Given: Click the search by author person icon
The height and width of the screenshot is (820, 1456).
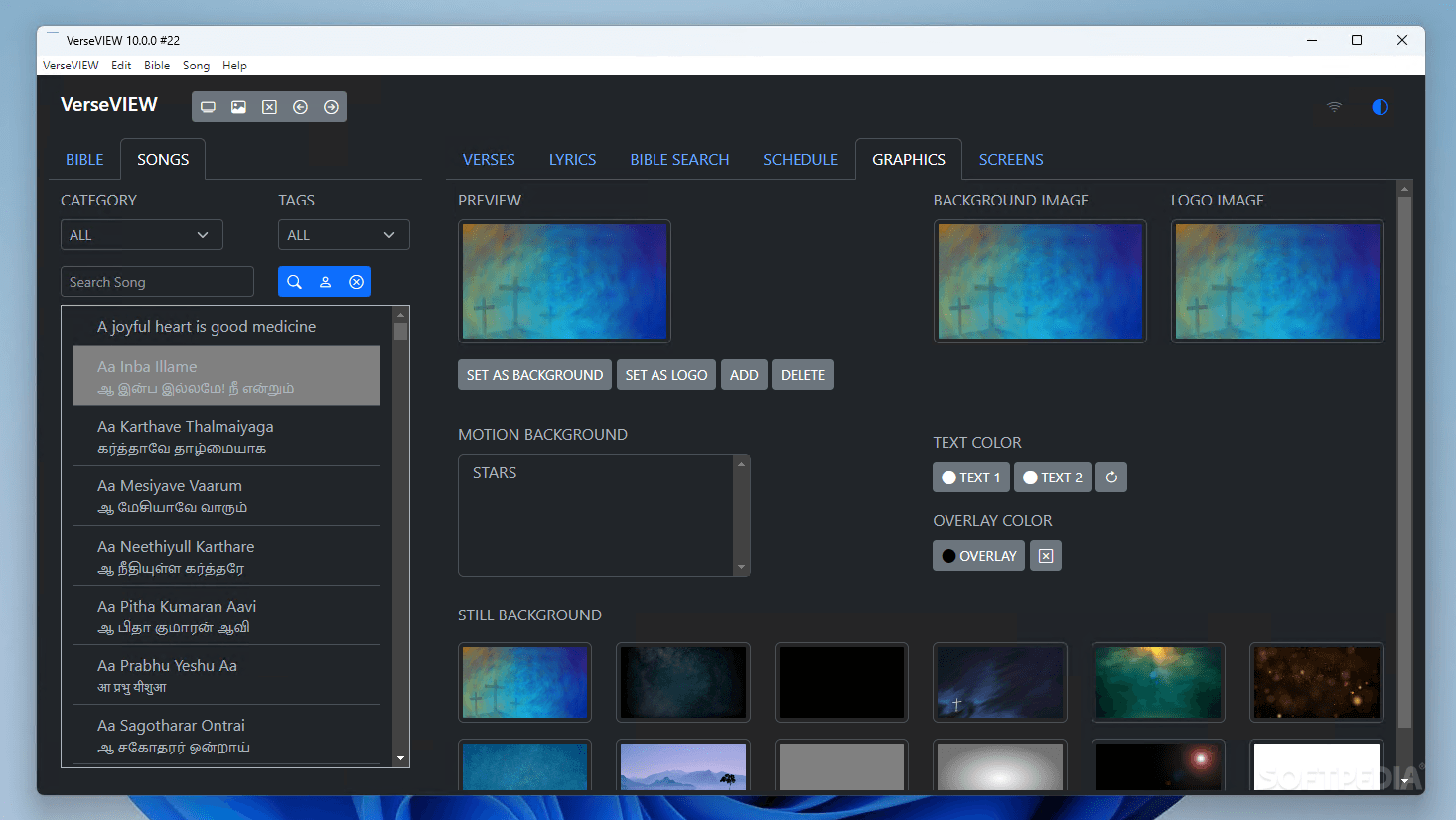Looking at the screenshot, I should point(325,282).
